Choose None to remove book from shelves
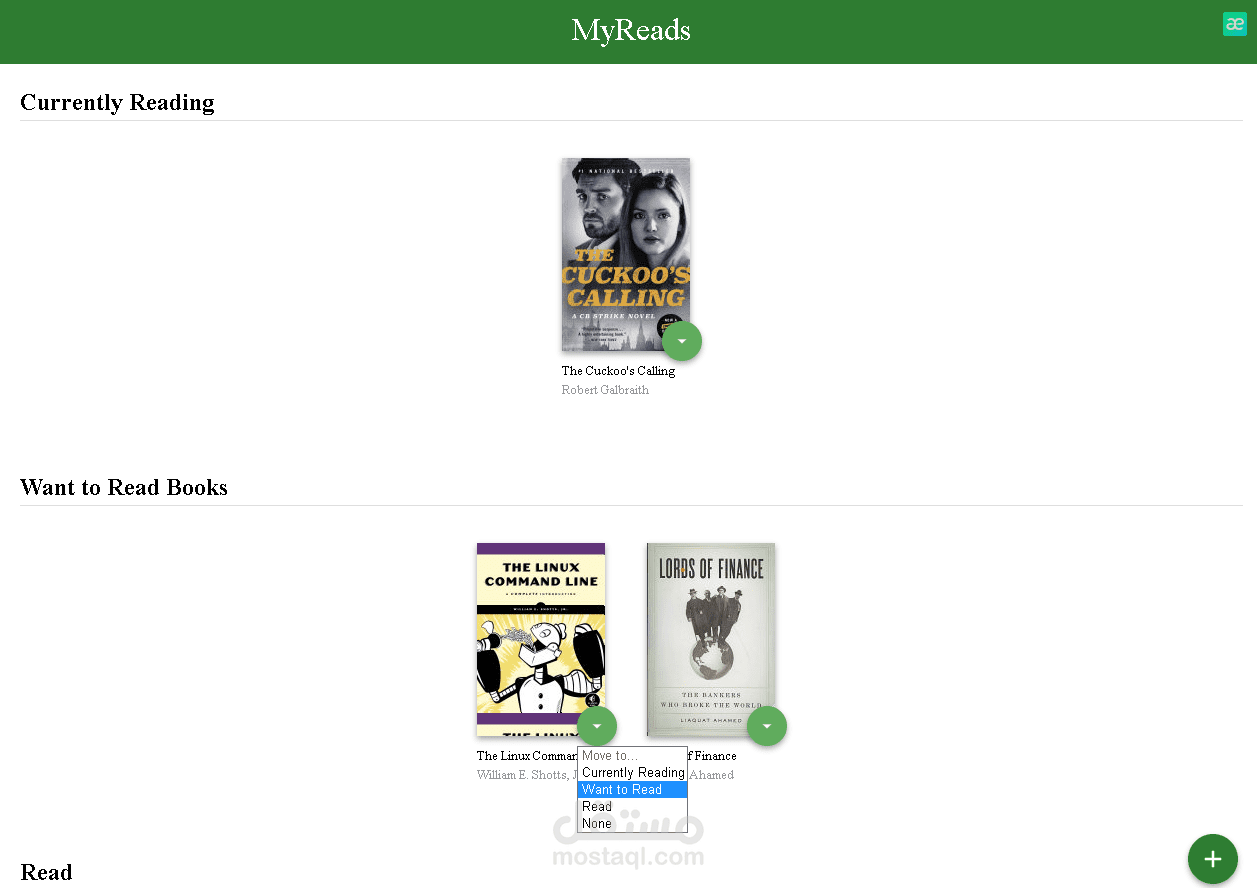Viewport: 1257px width, 888px height. (633, 824)
